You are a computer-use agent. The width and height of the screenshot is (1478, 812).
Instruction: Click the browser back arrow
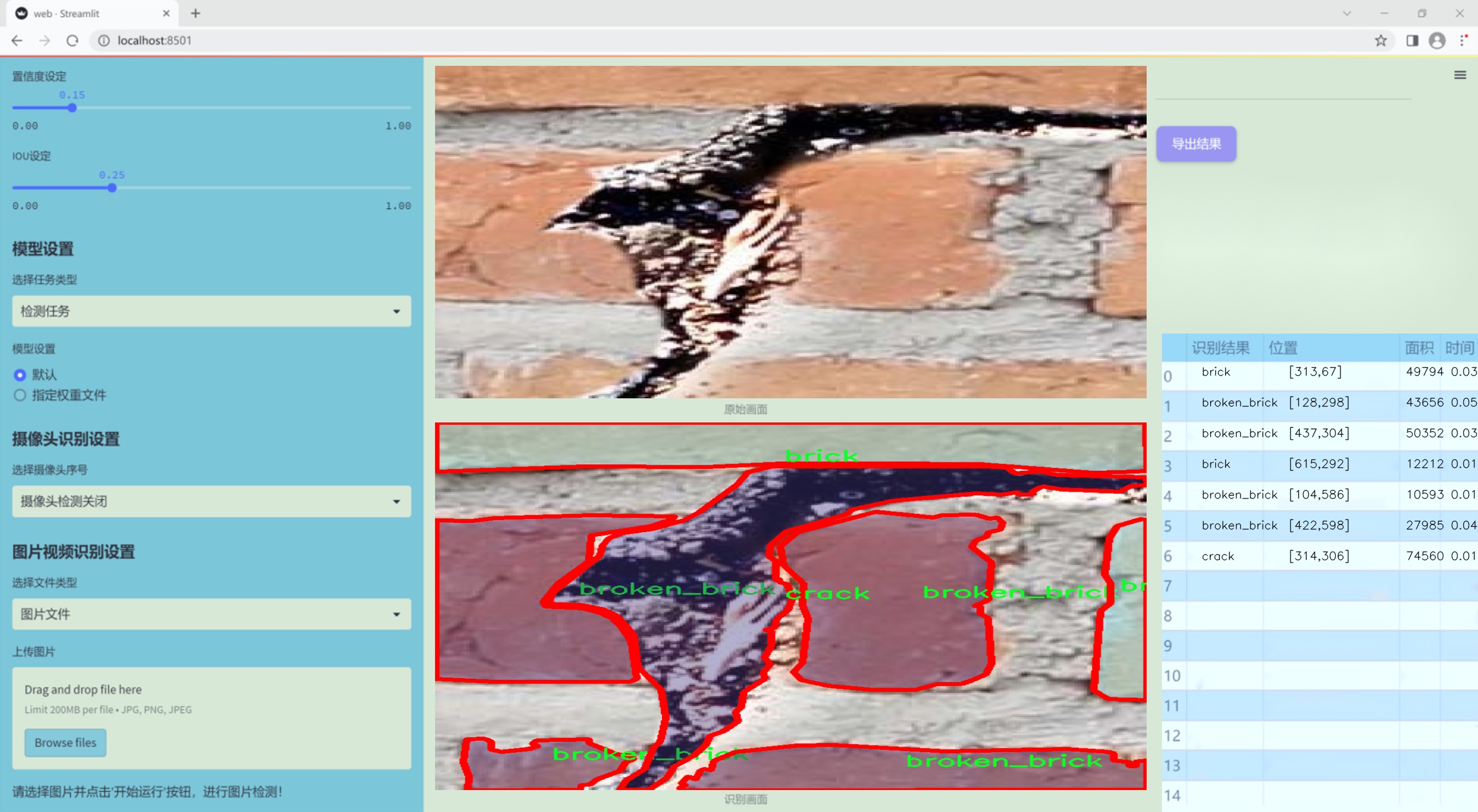(17, 41)
